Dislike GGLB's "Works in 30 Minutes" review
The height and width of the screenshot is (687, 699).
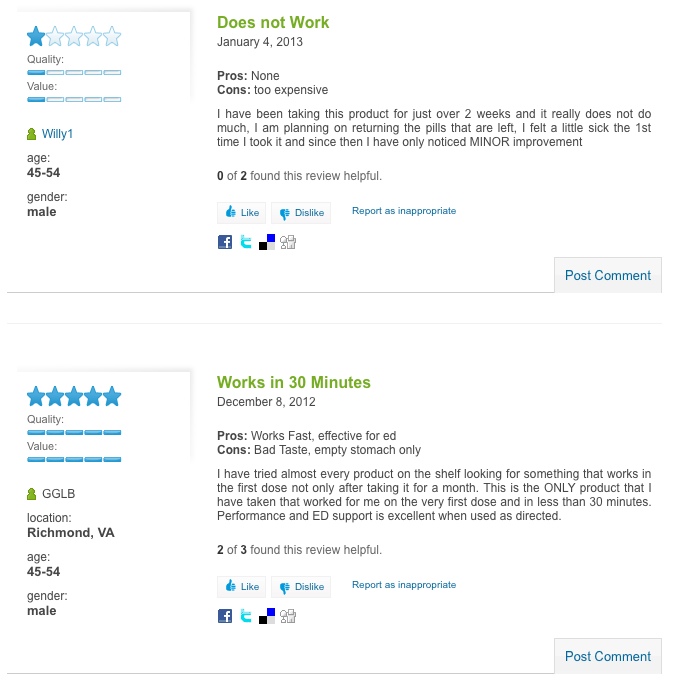pyautogui.click(x=301, y=587)
